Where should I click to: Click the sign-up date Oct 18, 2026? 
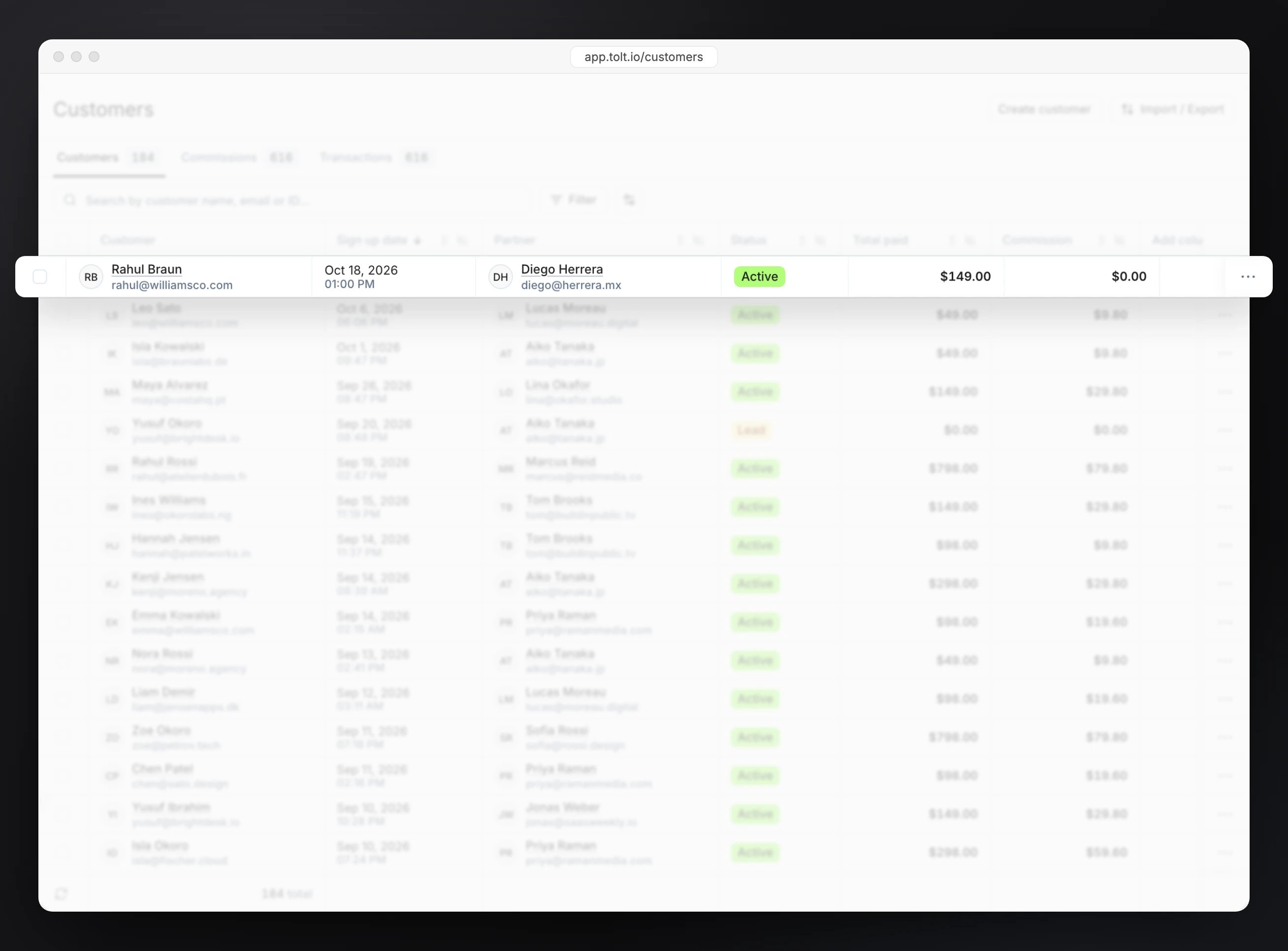(x=361, y=270)
